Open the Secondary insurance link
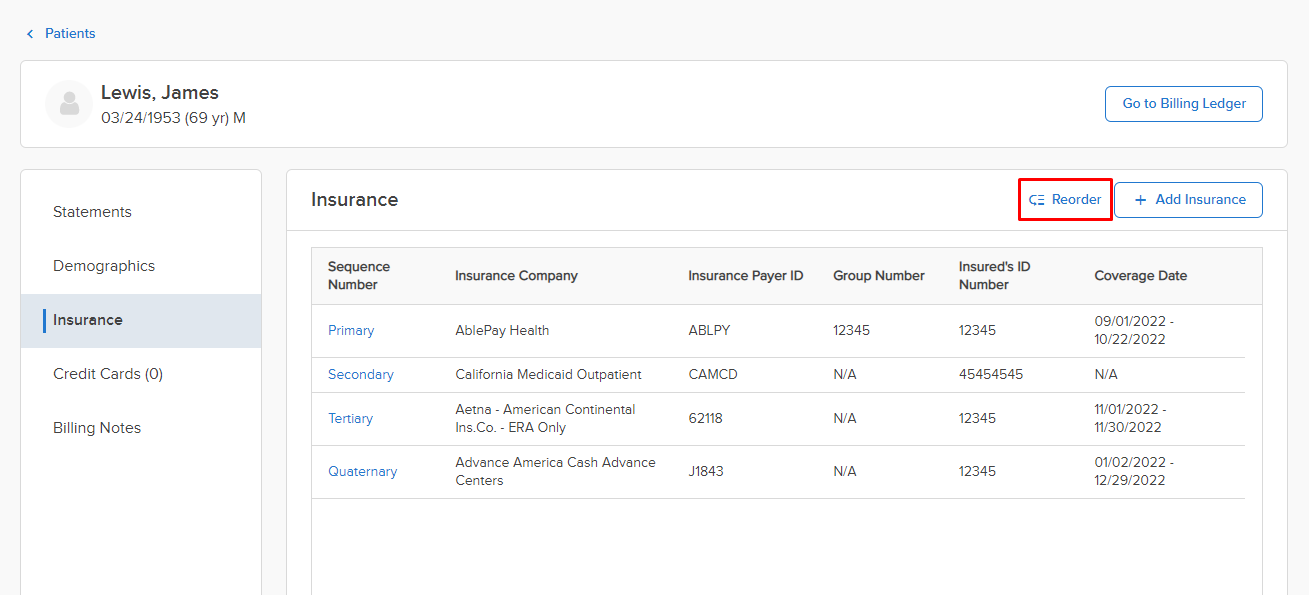The width and height of the screenshot is (1309, 595). pos(361,375)
